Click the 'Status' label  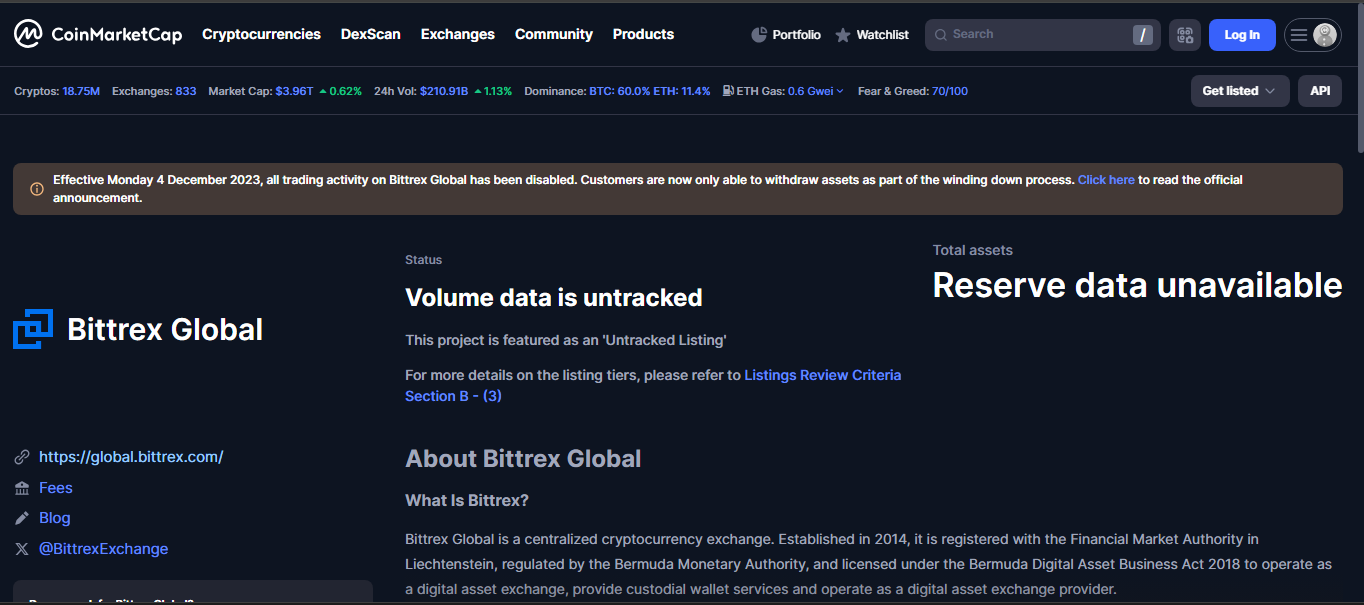point(423,260)
